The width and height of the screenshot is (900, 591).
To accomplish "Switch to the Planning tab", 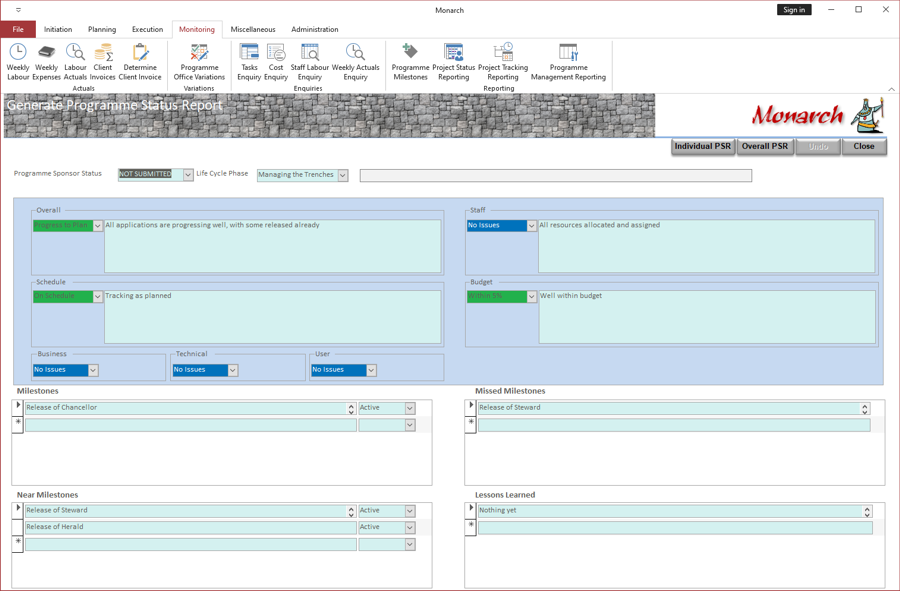I will (102, 29).
